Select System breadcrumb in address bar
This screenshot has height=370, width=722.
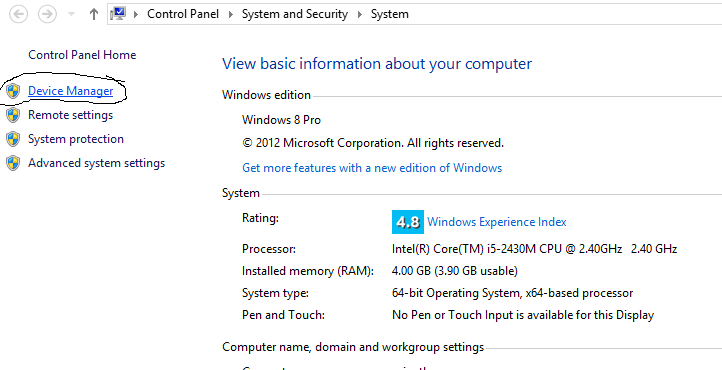(390, 14)
